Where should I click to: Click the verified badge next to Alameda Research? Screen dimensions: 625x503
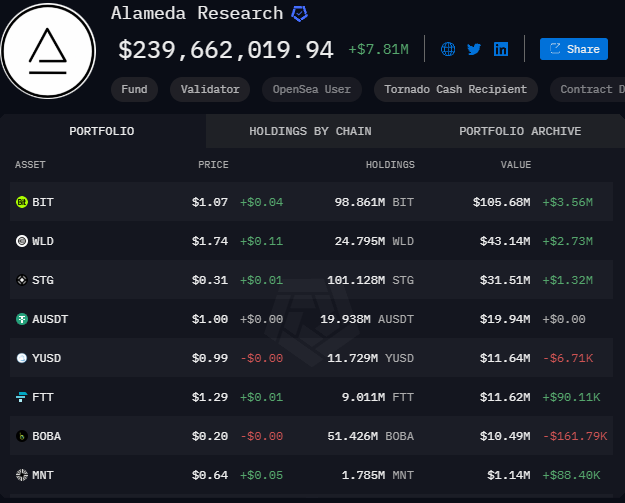(x=299, y=14)
